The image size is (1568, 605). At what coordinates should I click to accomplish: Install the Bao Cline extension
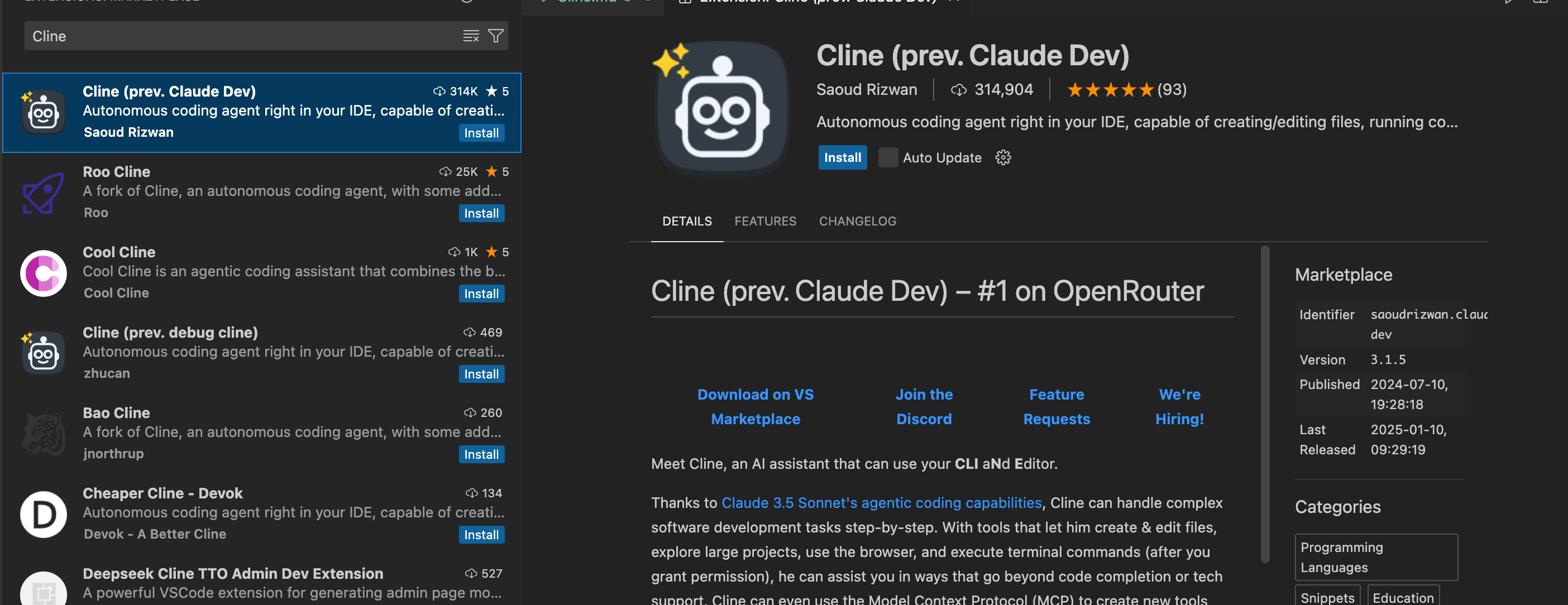click(x=481, y=454)
